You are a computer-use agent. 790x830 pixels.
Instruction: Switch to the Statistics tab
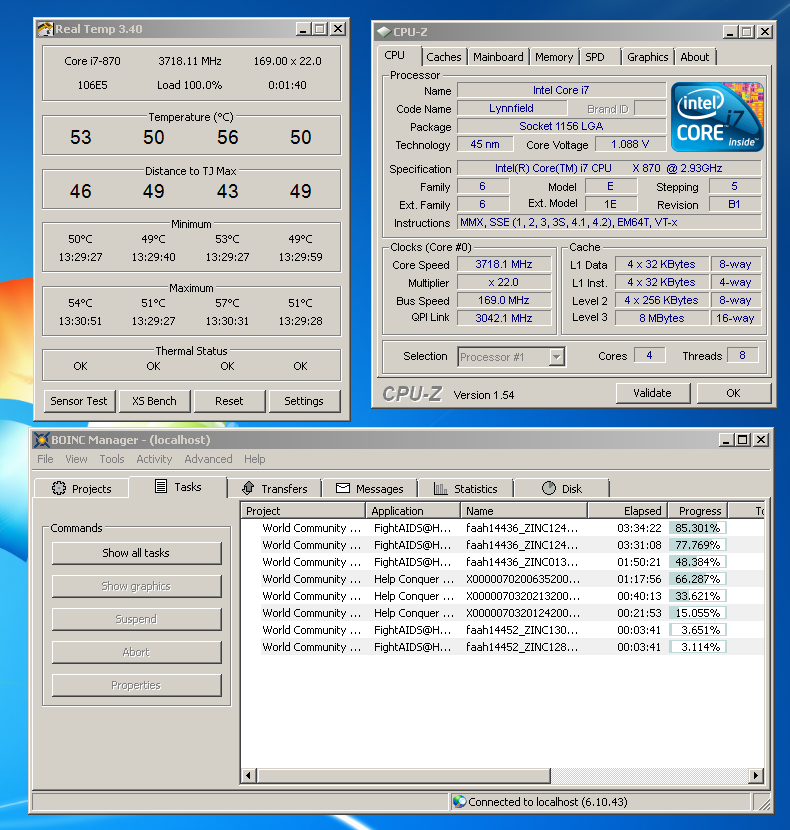(x=465, y=489)
